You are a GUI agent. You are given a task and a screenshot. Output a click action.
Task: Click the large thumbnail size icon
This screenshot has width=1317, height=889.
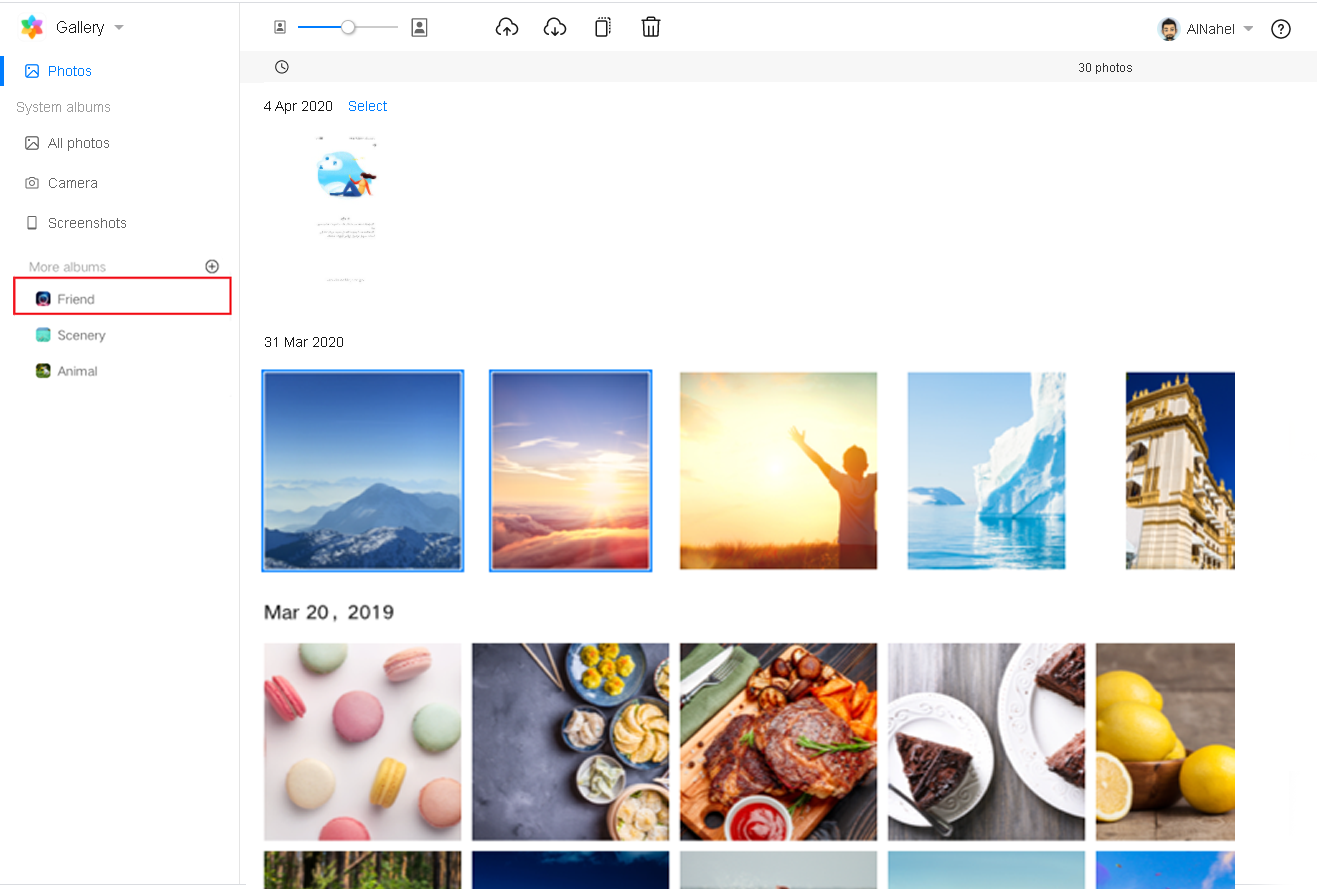click(x=419, y=28)
